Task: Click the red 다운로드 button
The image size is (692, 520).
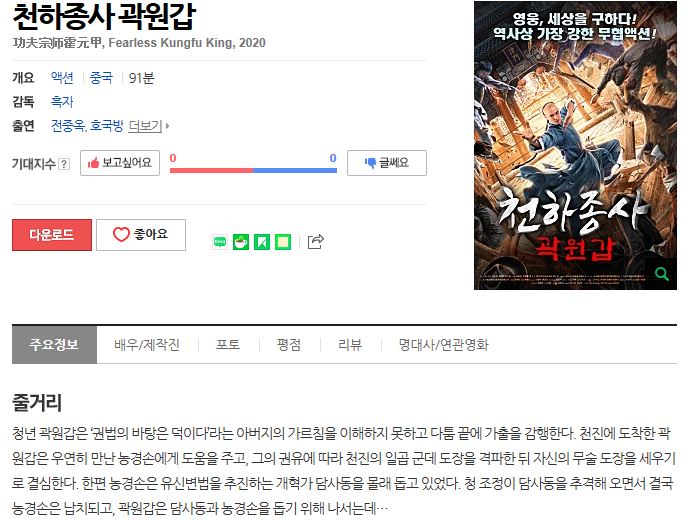Action: click(x=52, y=235)
